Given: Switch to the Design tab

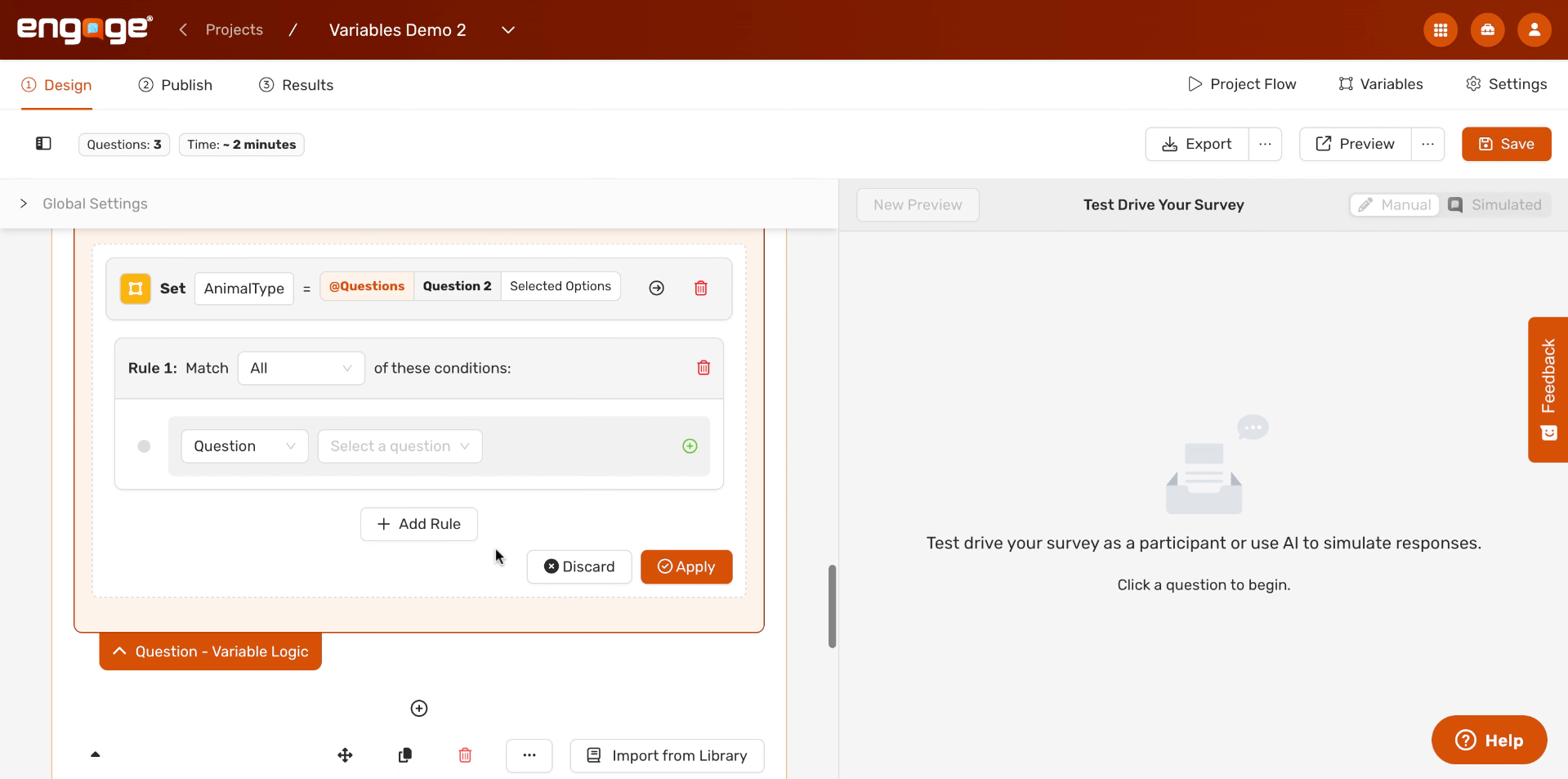Looking at the screenshot, I should [56, 85].
